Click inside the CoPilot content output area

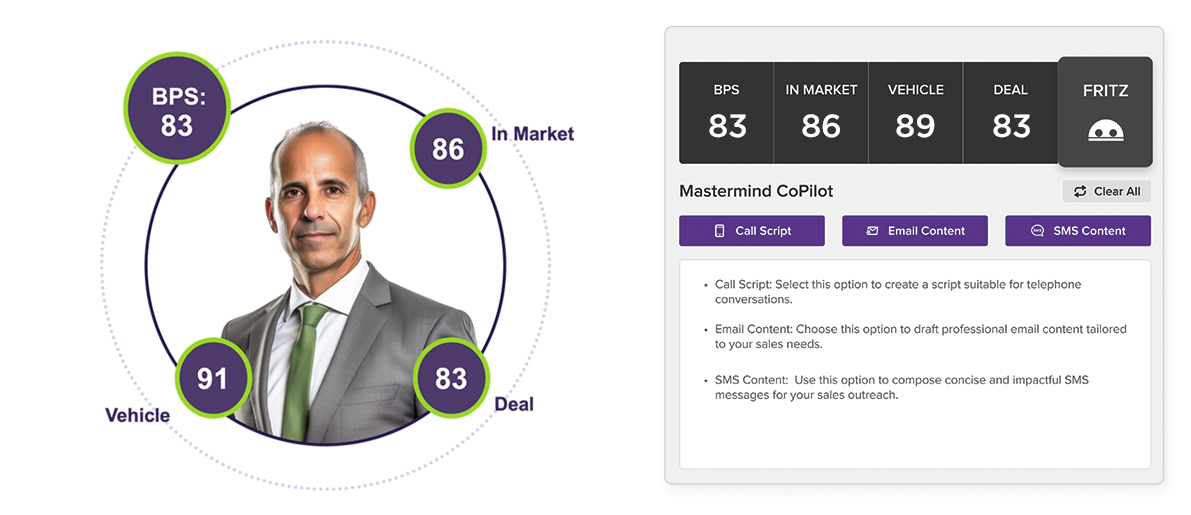click(915, 430)
